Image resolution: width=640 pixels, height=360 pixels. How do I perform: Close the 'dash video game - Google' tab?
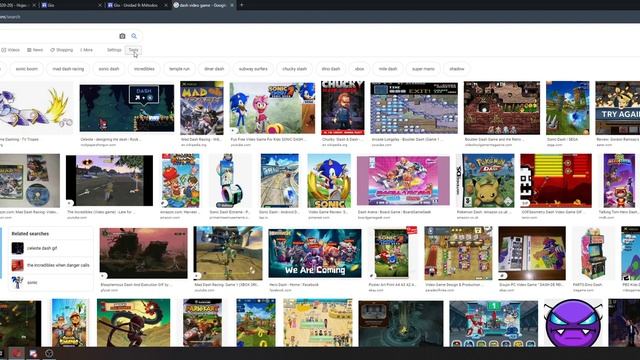point(232,5)
